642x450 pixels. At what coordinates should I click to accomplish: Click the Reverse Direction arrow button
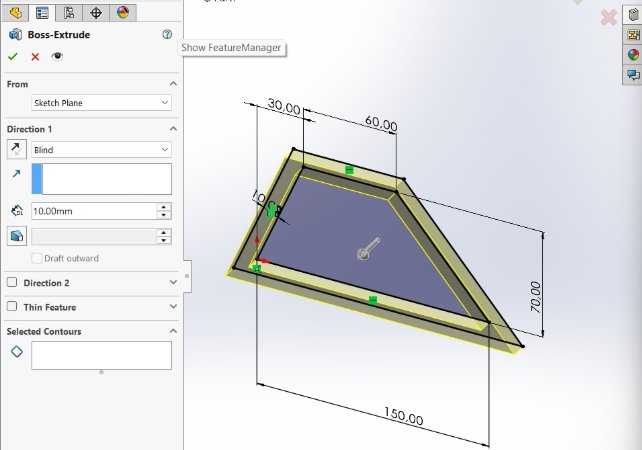coord(17,149)
